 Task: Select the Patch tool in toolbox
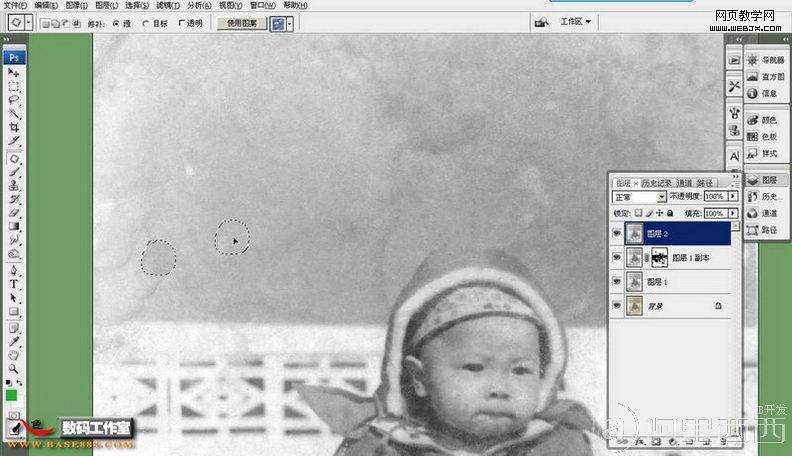click(14, 159)
